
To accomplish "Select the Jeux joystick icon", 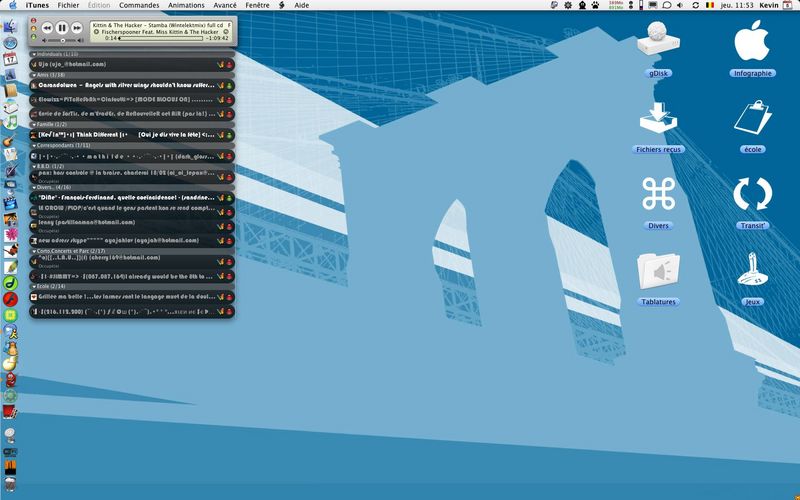I will coord(752,269).
